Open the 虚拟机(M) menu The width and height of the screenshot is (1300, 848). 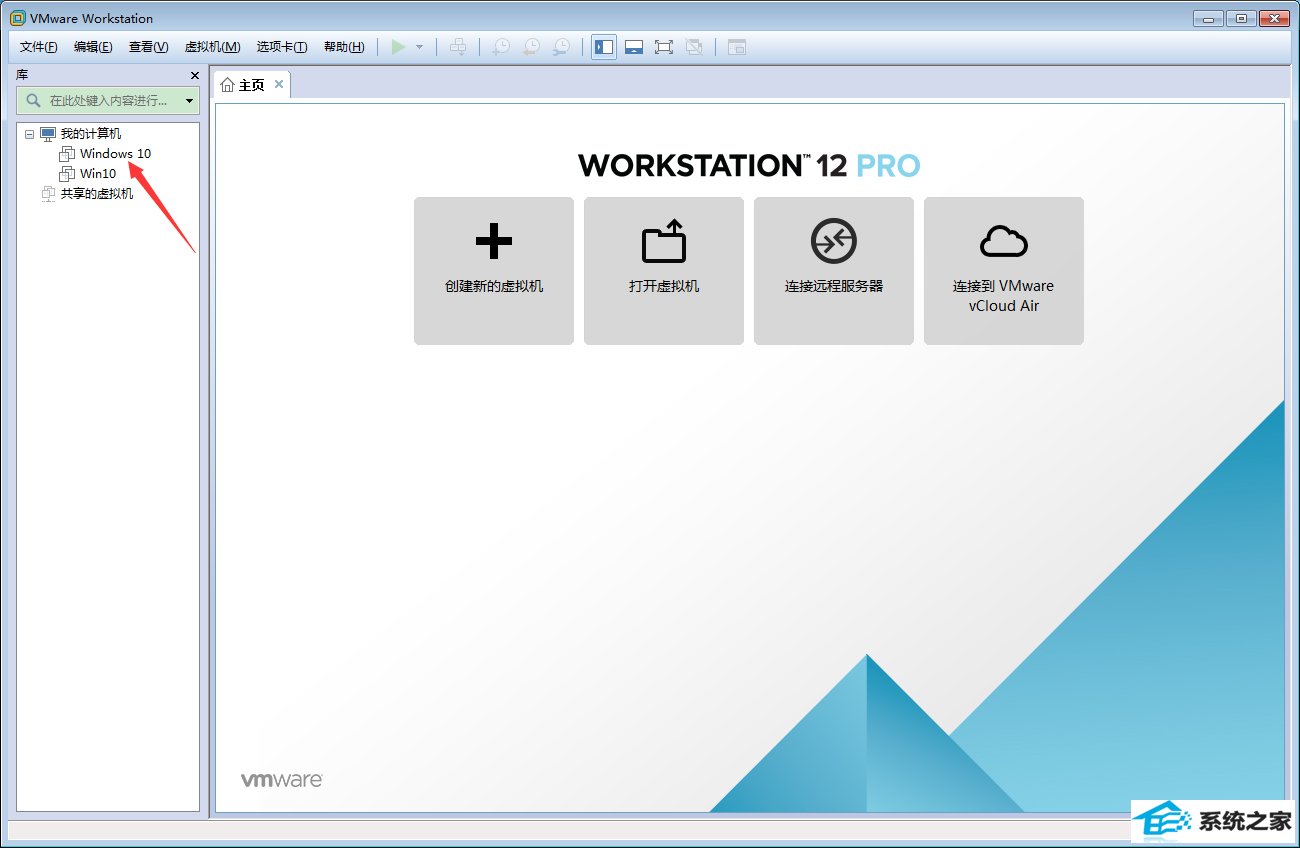coord(212,47)
